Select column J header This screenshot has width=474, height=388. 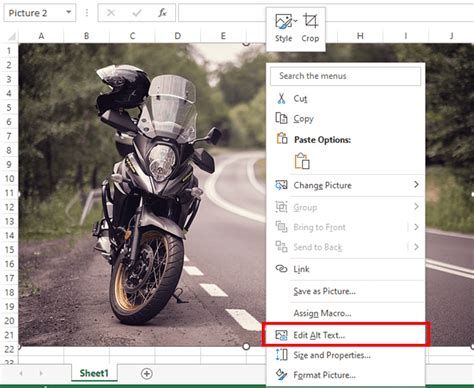[x=452, y=36]
